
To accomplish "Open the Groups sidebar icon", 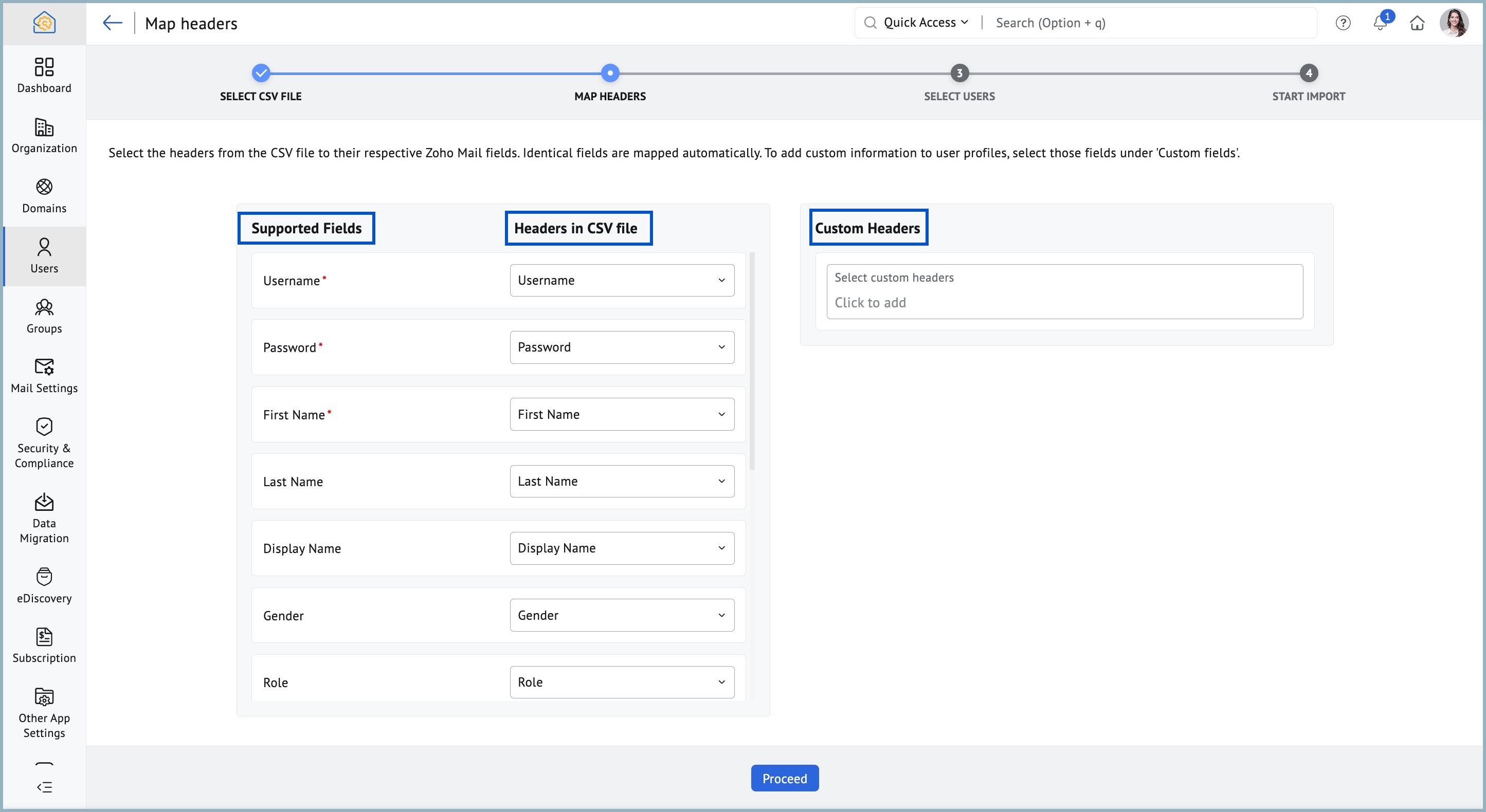I will click(44, 316).
